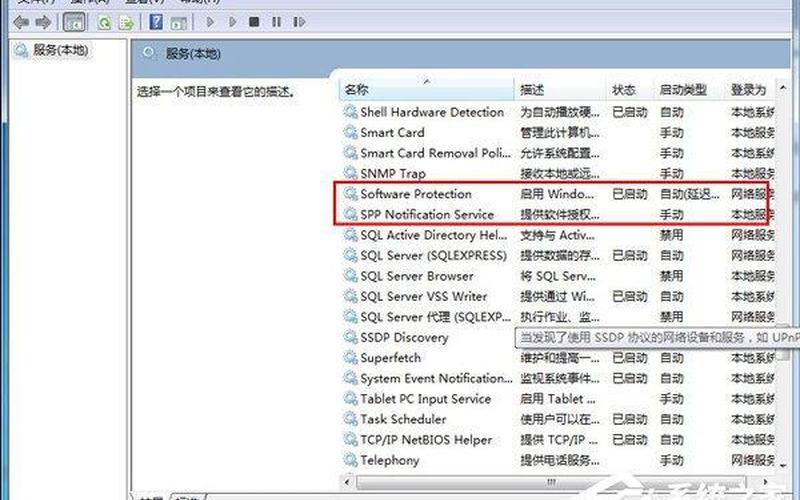The height and width of the screenshot is (500, 800).
Task: Click the Telephony gear icon
Action: coord(350,460)
